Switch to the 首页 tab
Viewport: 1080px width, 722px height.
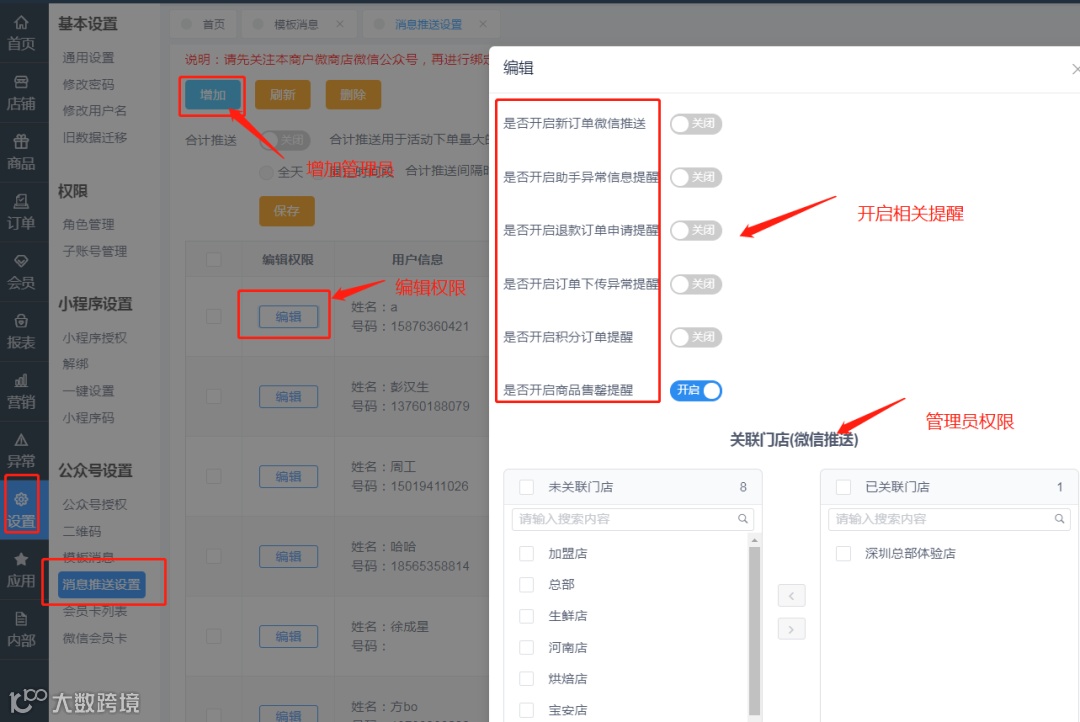(x=203, y=24)
